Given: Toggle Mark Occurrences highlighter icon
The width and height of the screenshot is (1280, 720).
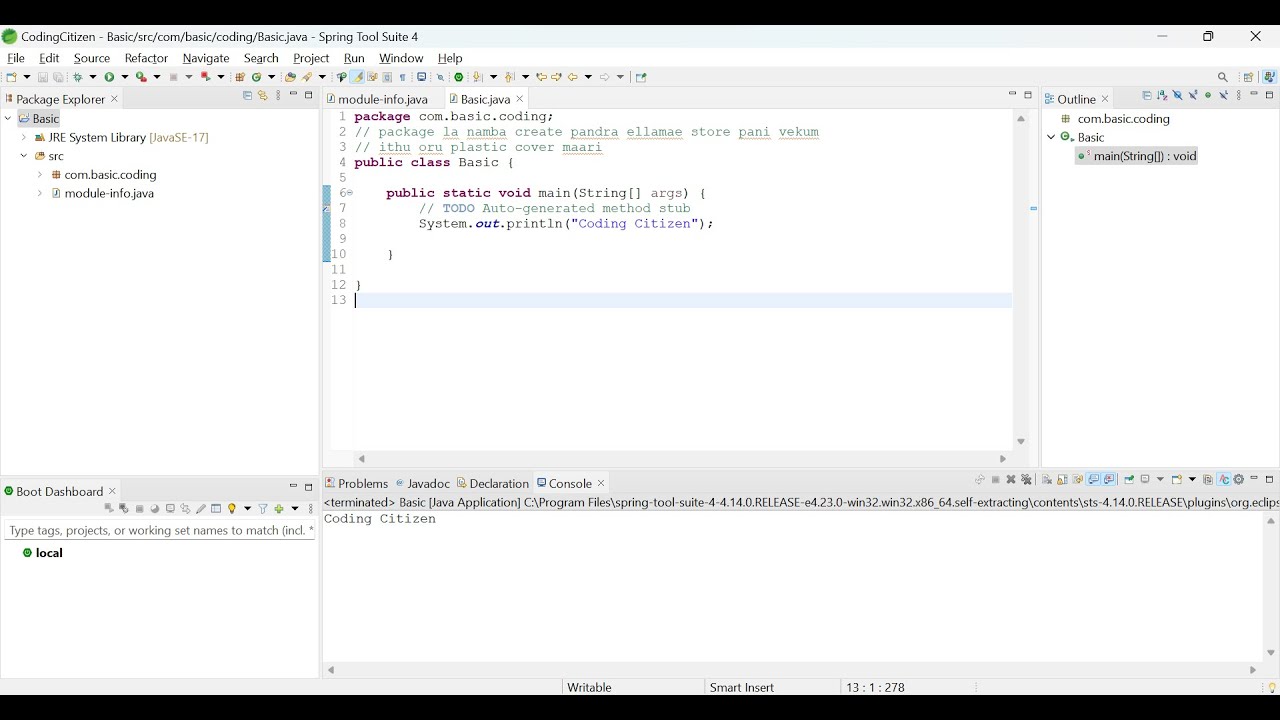Looking at the screenshot, I should tap(357, 77).
